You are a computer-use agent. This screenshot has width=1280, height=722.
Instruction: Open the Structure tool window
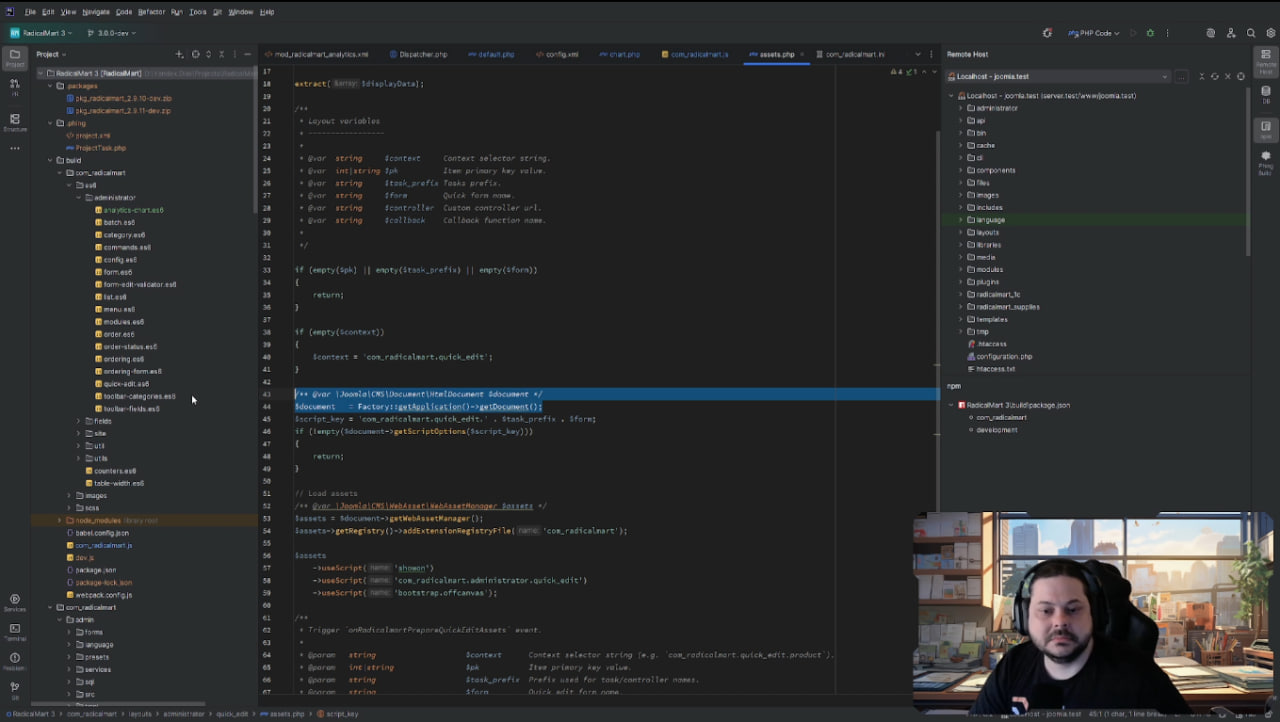point(14,122)
